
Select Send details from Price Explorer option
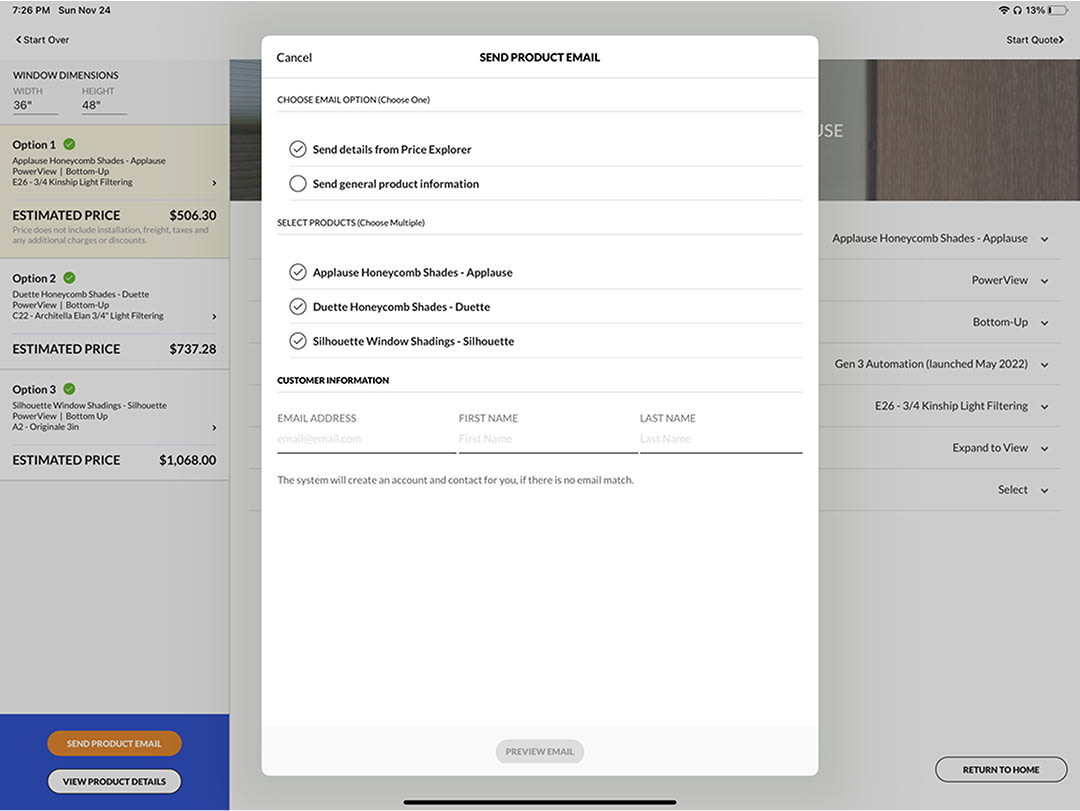pyautogui.click(x=298, y=150)
